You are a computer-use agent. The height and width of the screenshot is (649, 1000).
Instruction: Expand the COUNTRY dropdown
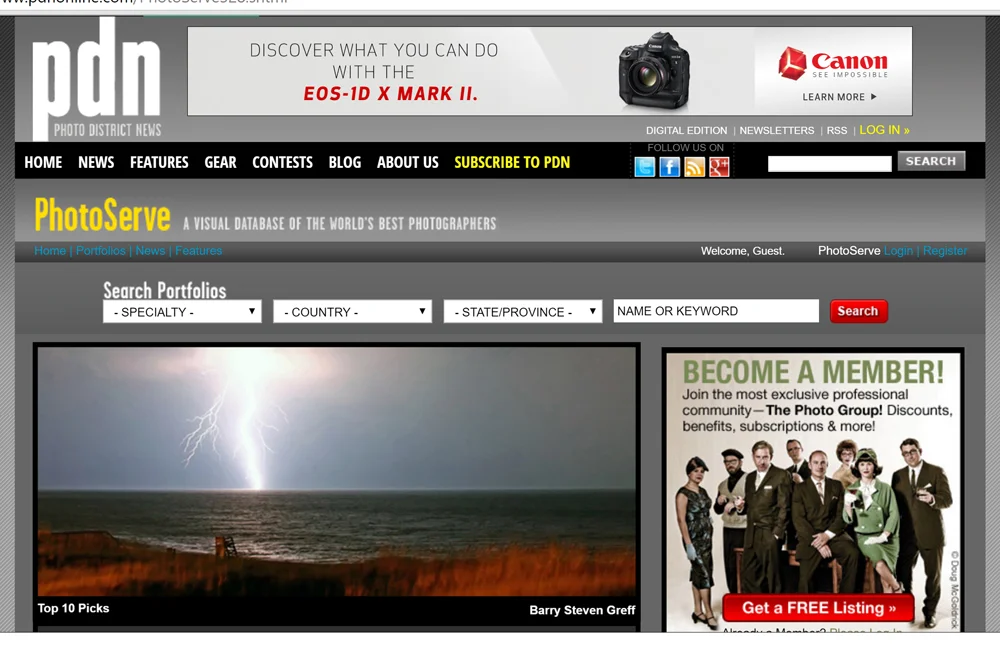353,312
